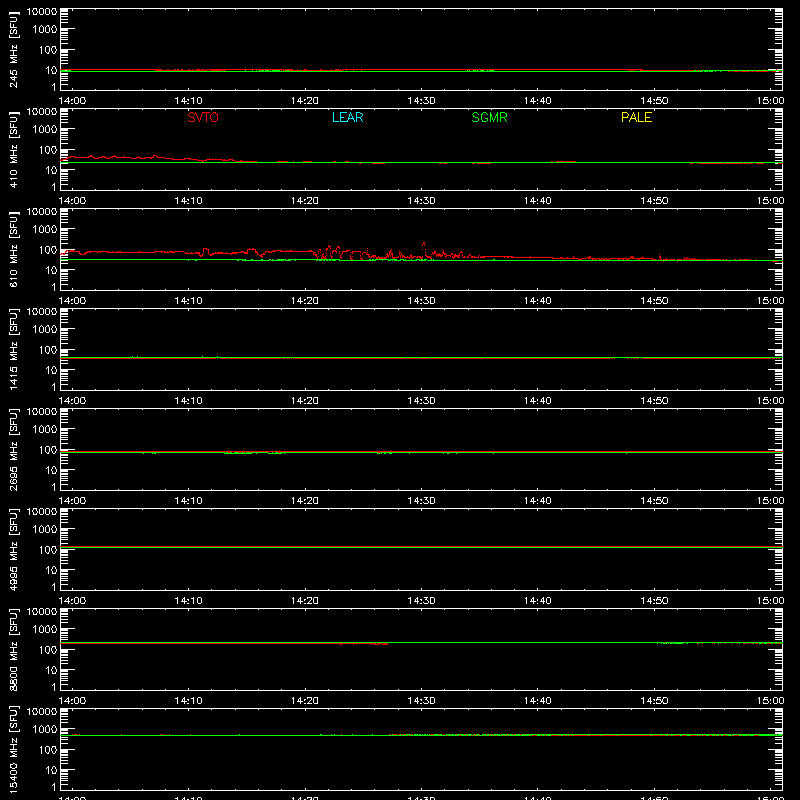Screen dimensions: 800x800
Task: Click the 14:40 time label of the 410 MHz plot
Action: (537, 201)
